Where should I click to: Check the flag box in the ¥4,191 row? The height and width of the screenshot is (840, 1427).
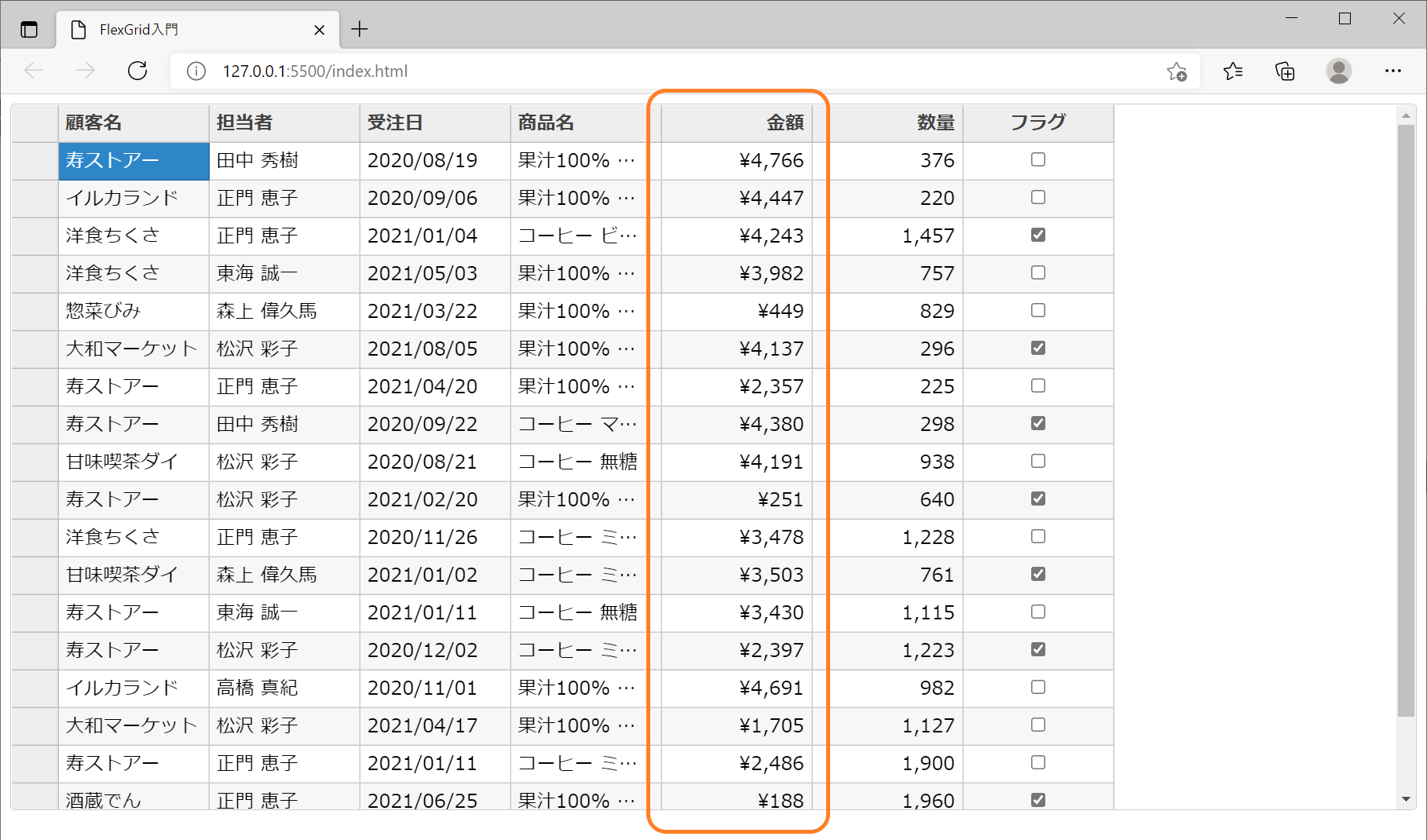[x=1038, y=462]
